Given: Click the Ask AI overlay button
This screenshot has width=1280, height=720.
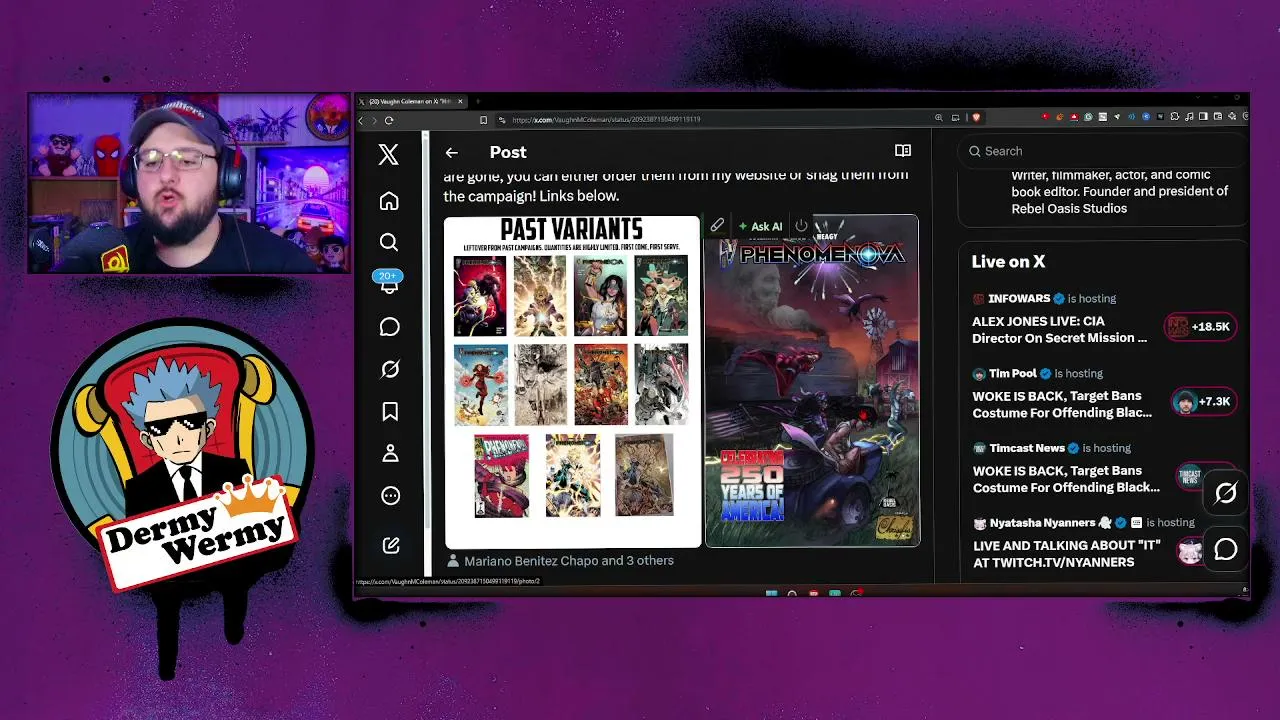Looking at the screenshot, I should click(760, 227).
